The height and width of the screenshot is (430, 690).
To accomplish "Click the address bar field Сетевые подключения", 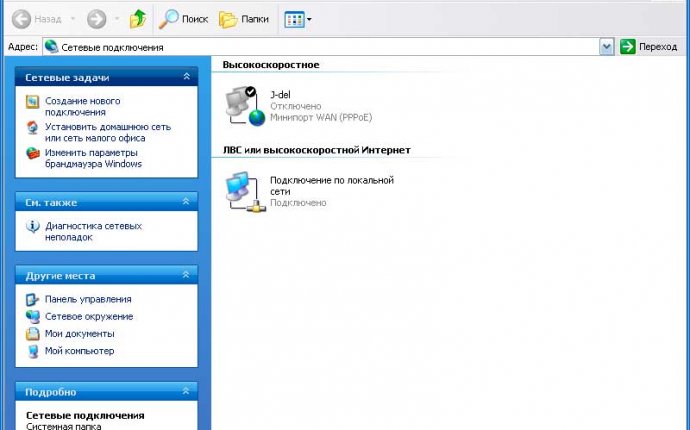I will (320, 47).
